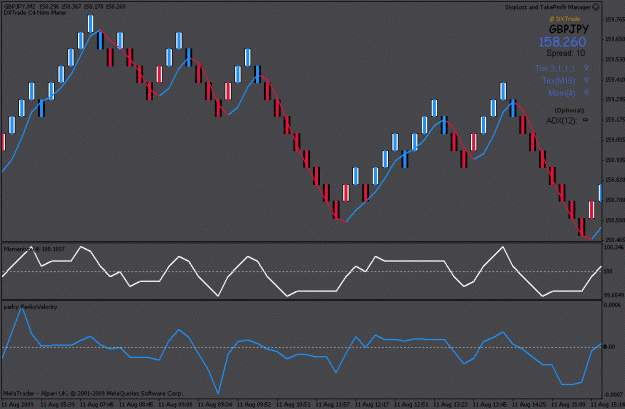Click the Spread: 10 label

click(x=566, y=53)
